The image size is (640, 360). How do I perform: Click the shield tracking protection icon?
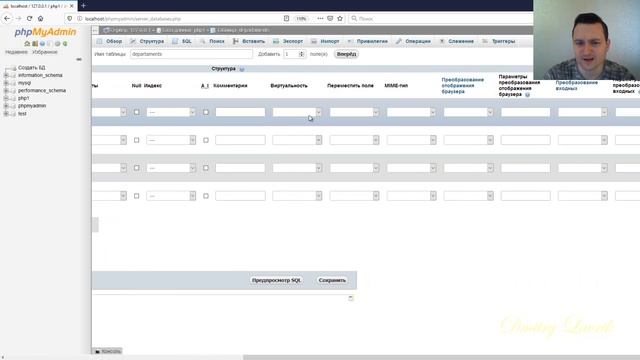(x=70, y=18)
